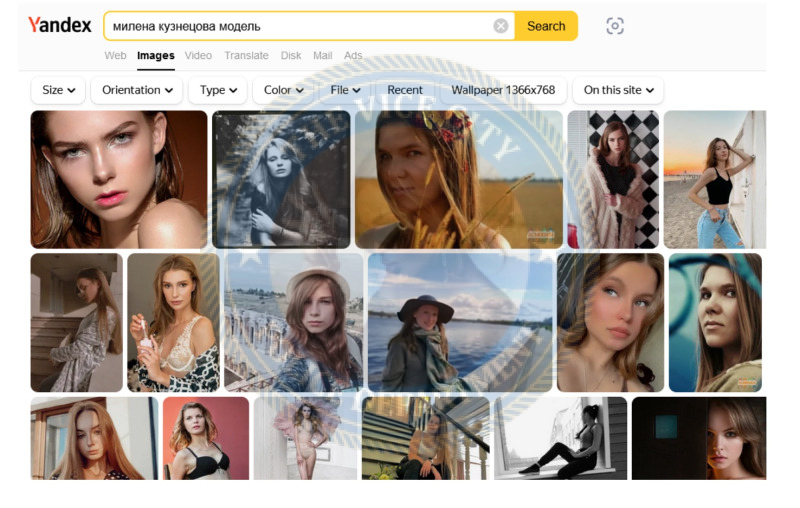This screenshot has width=800, height=508.
Task: Clear the search query with the X icon
Action: (501, 26)
